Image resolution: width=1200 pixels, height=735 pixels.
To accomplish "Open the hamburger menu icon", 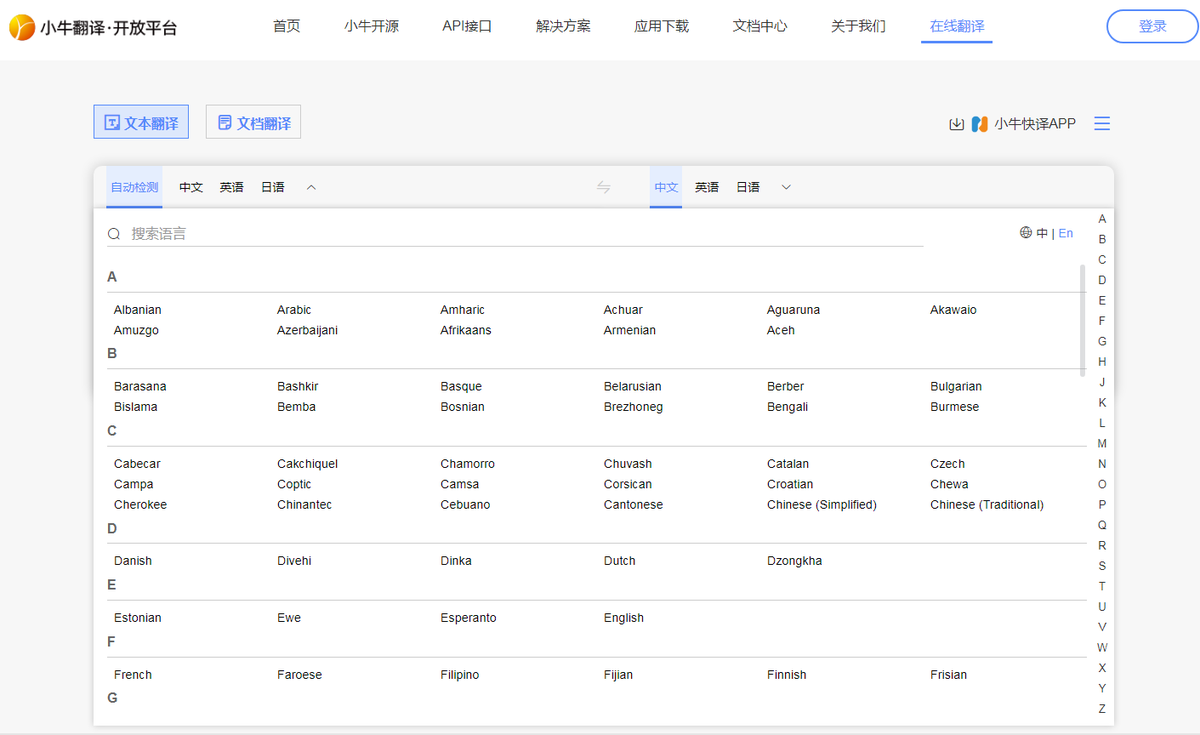I will click(x=1102, y=124).
